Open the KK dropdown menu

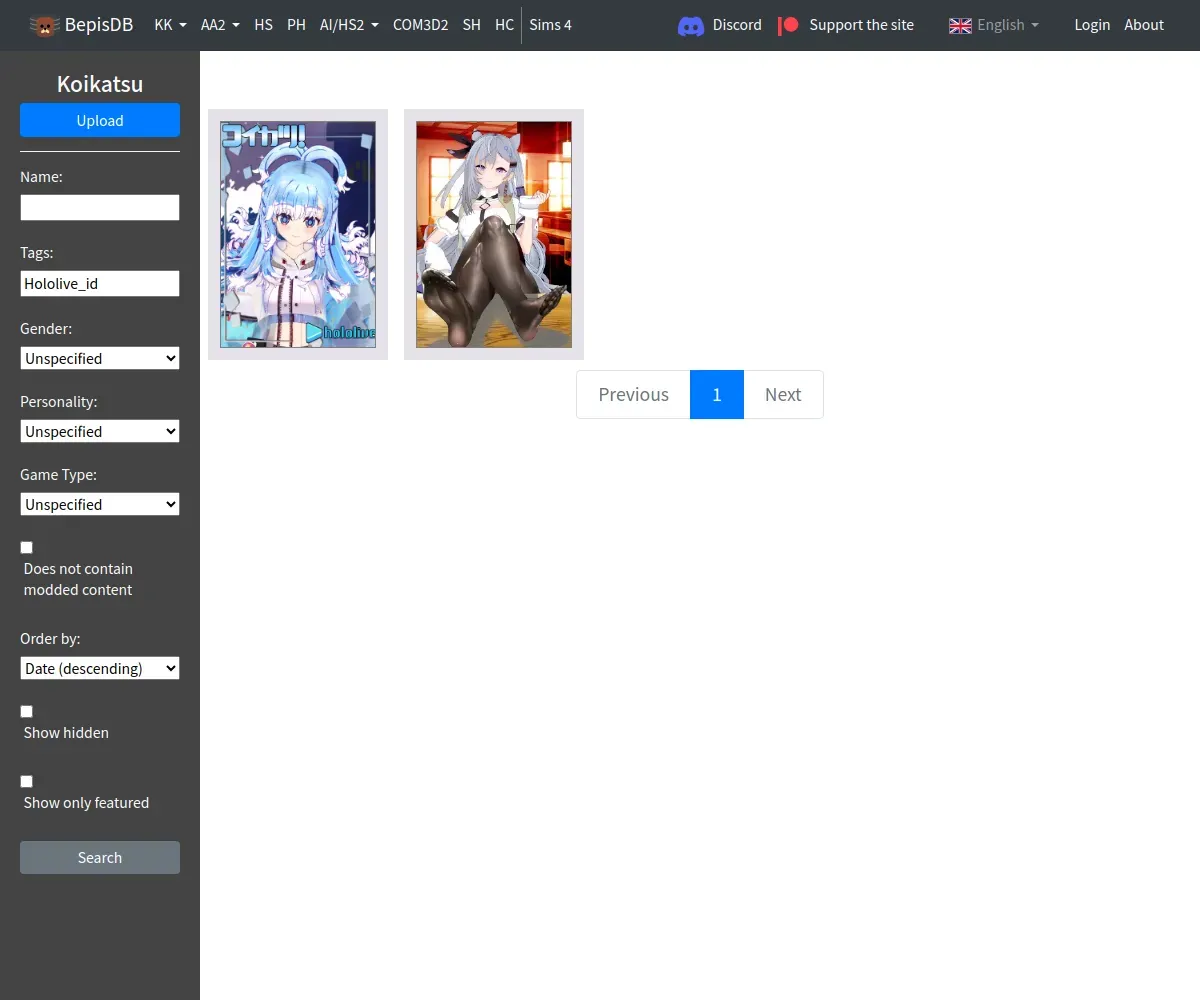[x=171, y=25]
